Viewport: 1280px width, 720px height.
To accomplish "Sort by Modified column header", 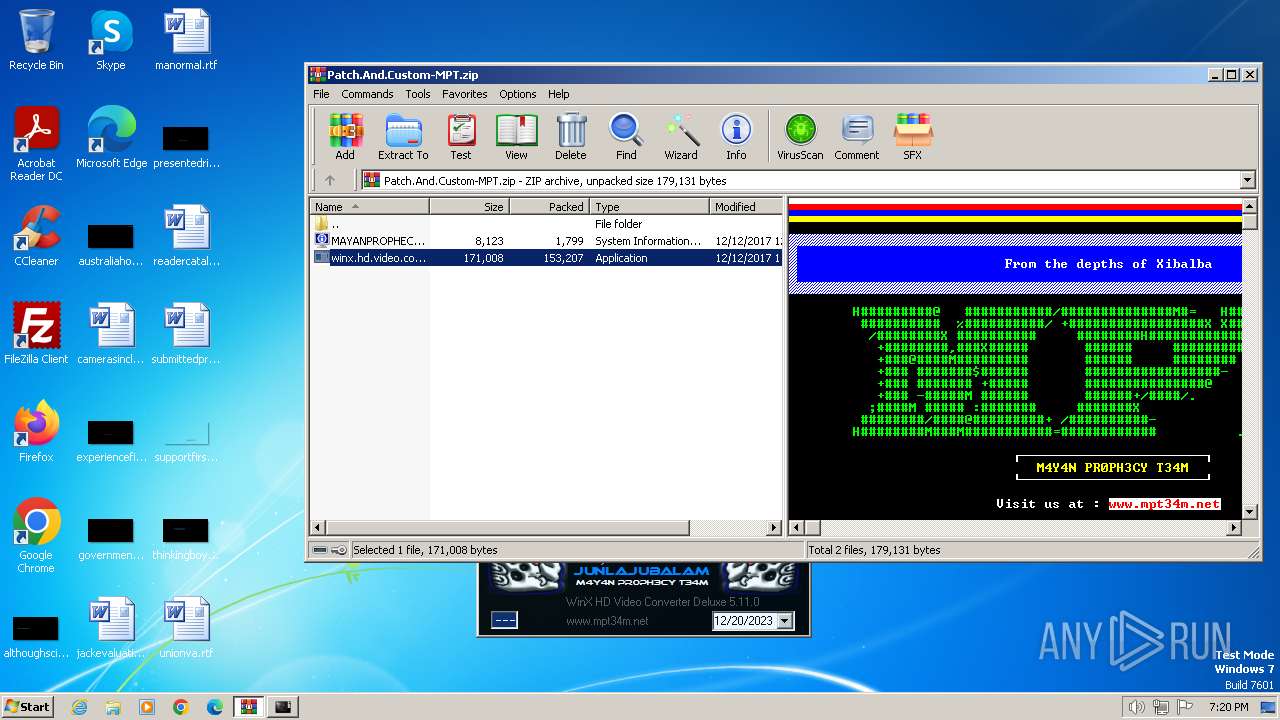I will [x=745, y=207].
